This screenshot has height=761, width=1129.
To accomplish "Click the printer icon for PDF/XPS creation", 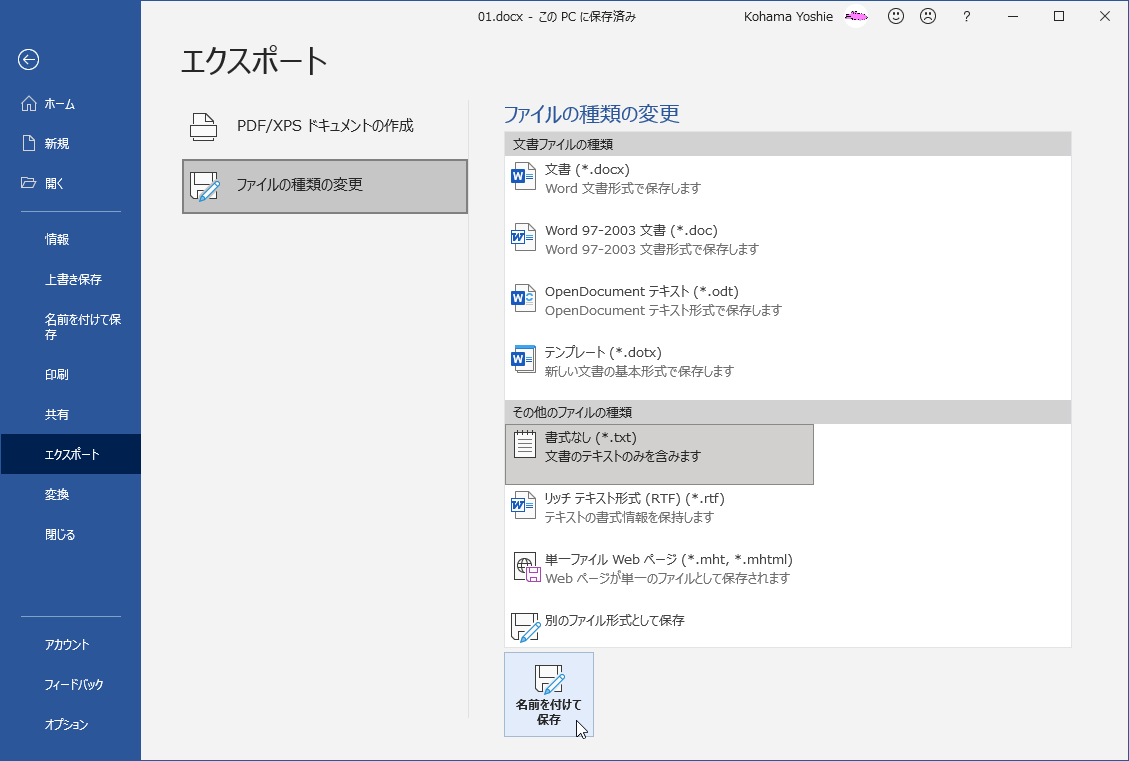I will pyautogui.click(x=203, y=126).
